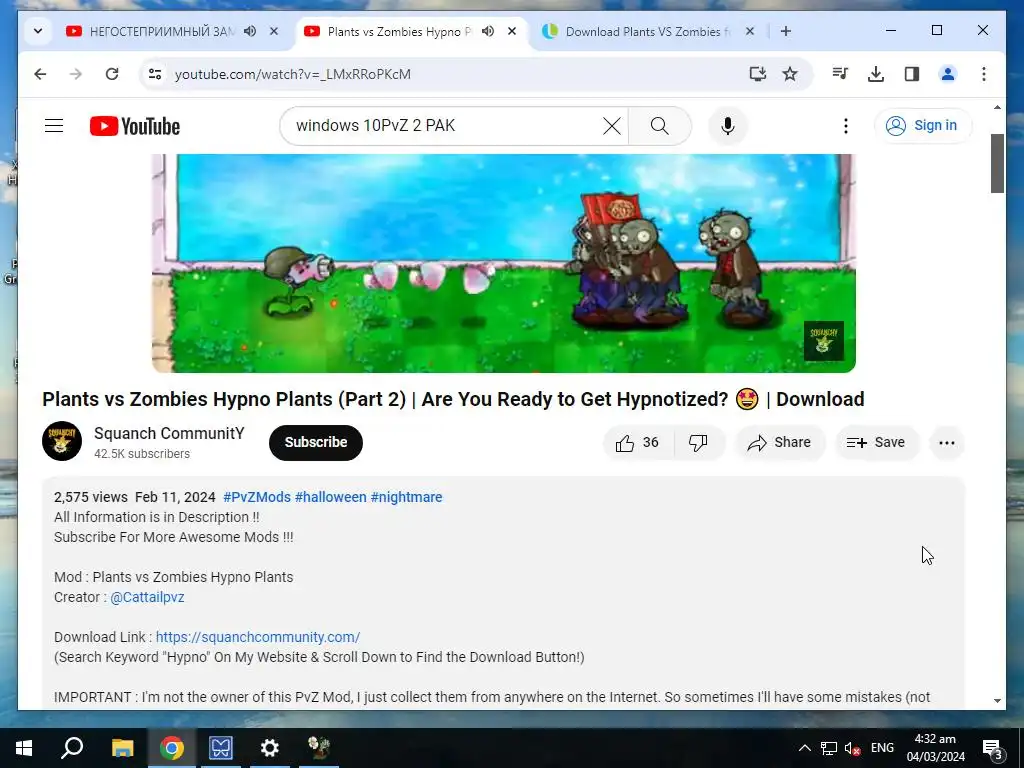Toggle the Chrome side panel
This screenshot has height=768, width=1024.
912,74
